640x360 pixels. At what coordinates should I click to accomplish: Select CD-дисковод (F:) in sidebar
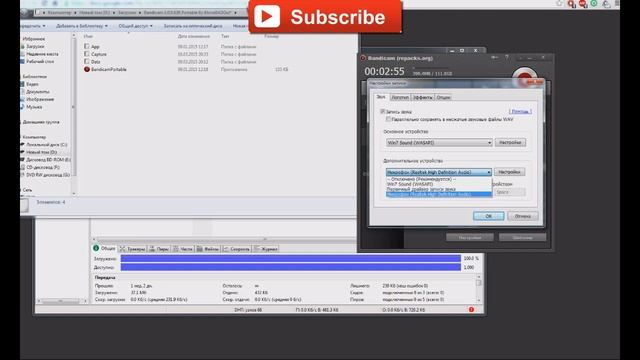click(42, 167)
